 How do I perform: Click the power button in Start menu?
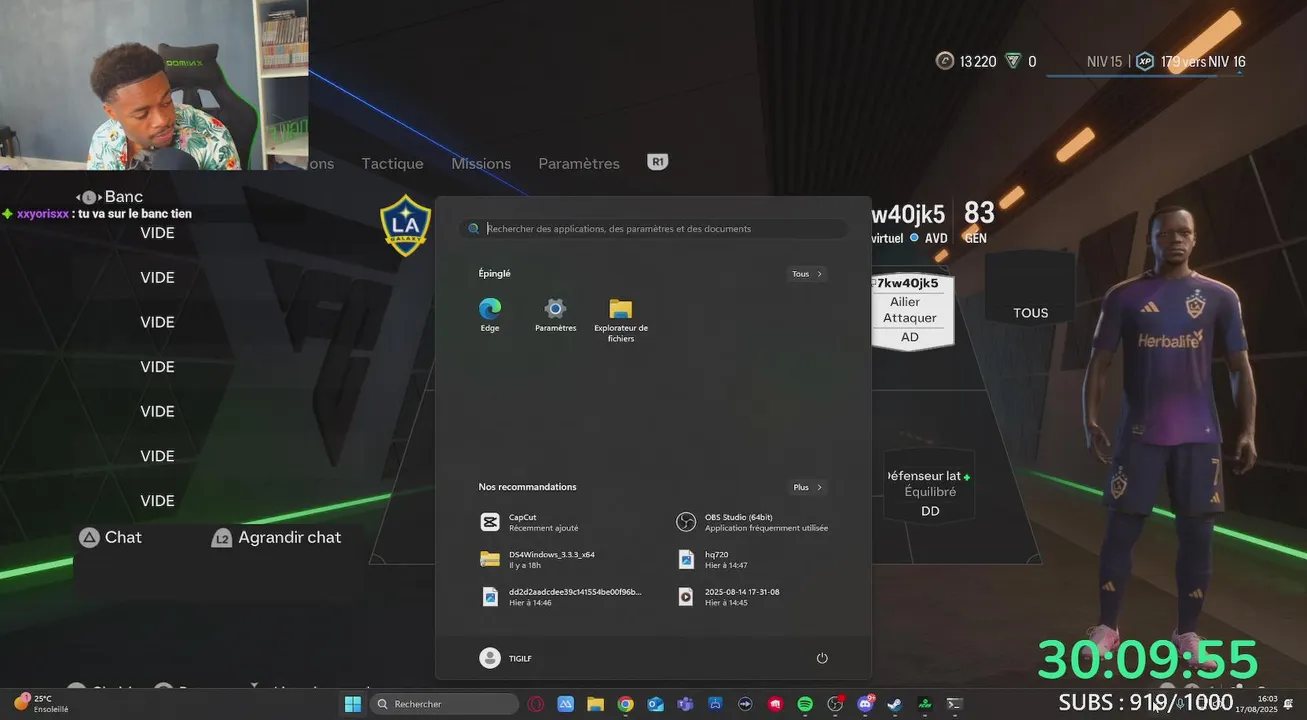[822, 658]
